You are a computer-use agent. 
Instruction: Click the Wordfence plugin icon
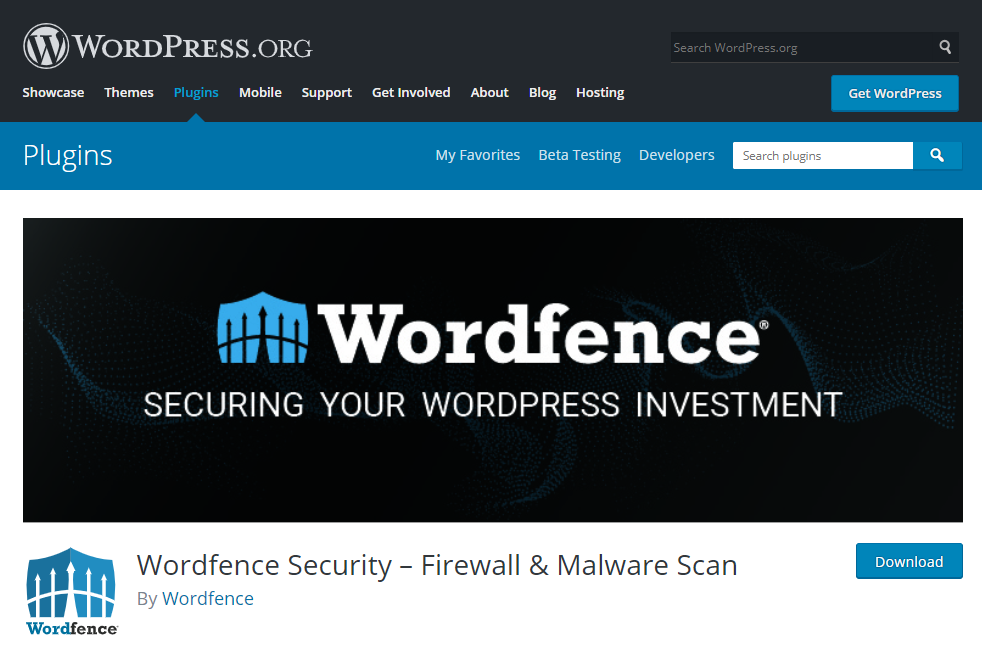[x=71, y=592]
